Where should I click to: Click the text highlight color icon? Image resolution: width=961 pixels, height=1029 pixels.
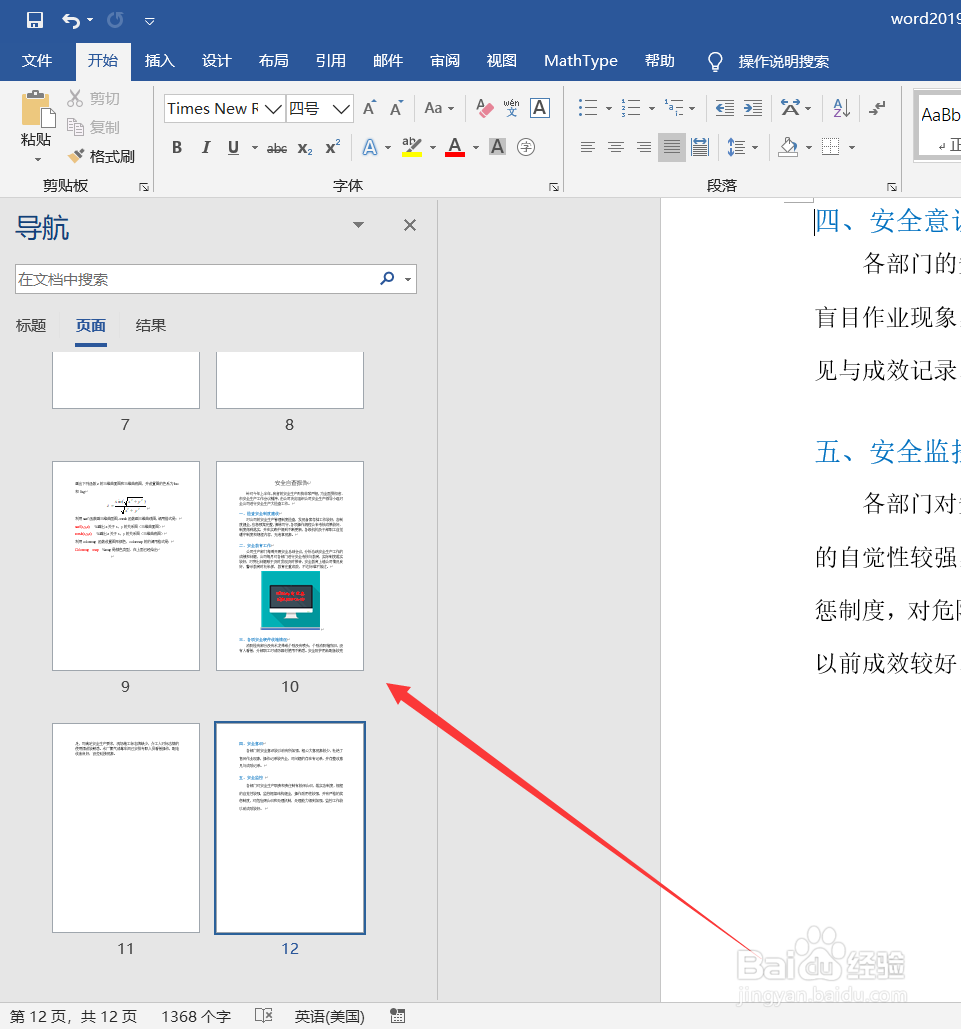point(412,147)
